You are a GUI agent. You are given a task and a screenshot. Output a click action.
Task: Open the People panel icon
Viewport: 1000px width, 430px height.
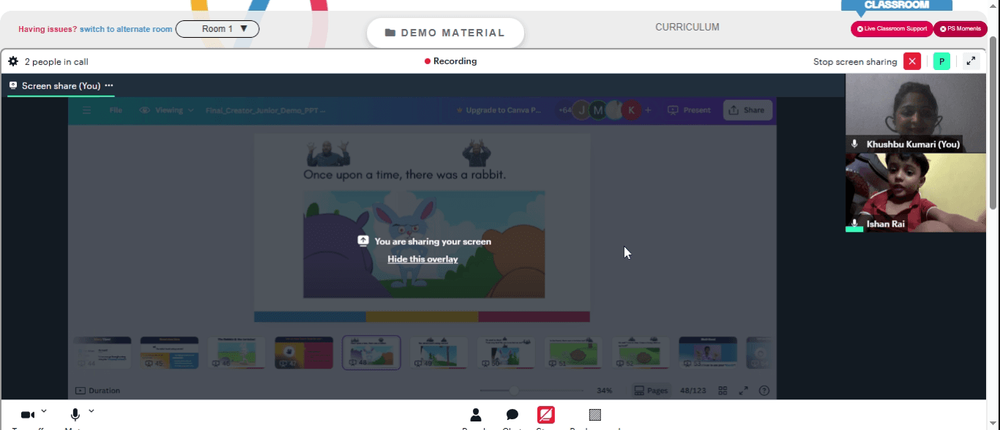(475, 415)
